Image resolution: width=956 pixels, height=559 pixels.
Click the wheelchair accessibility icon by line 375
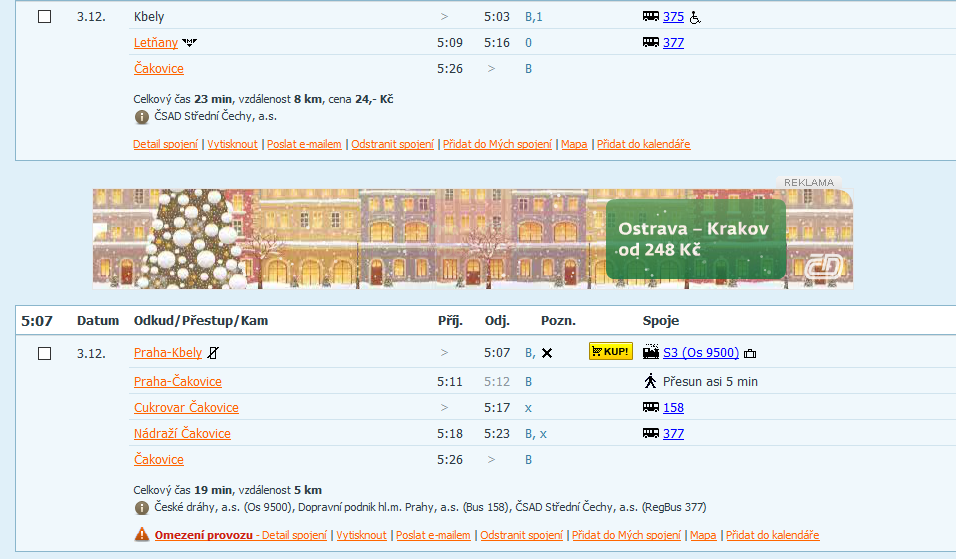pyautogui.click(x=695, y=18)
